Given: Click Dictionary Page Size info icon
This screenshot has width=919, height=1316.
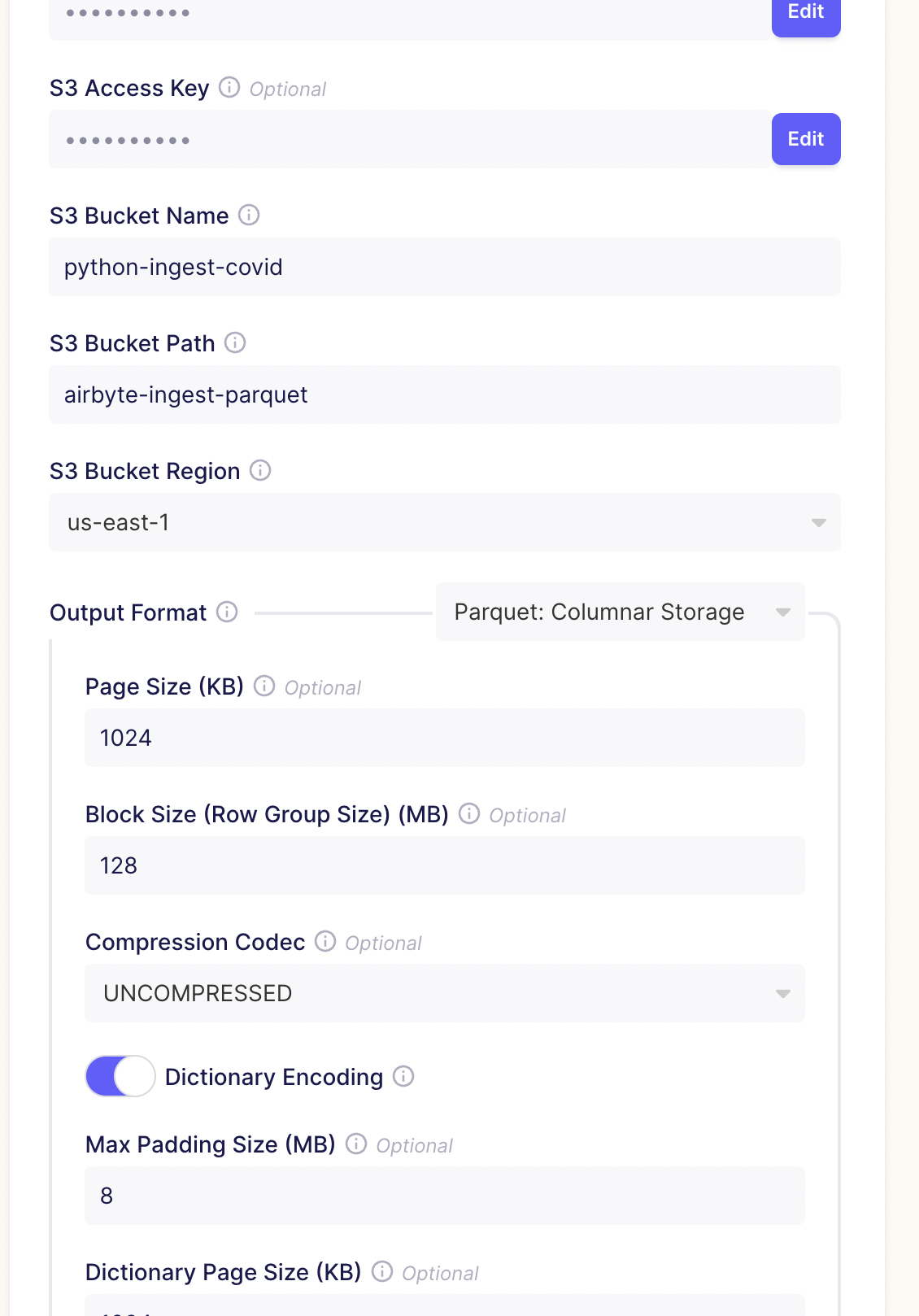Looking at the screenshot, I should (x=382, y=1271).
